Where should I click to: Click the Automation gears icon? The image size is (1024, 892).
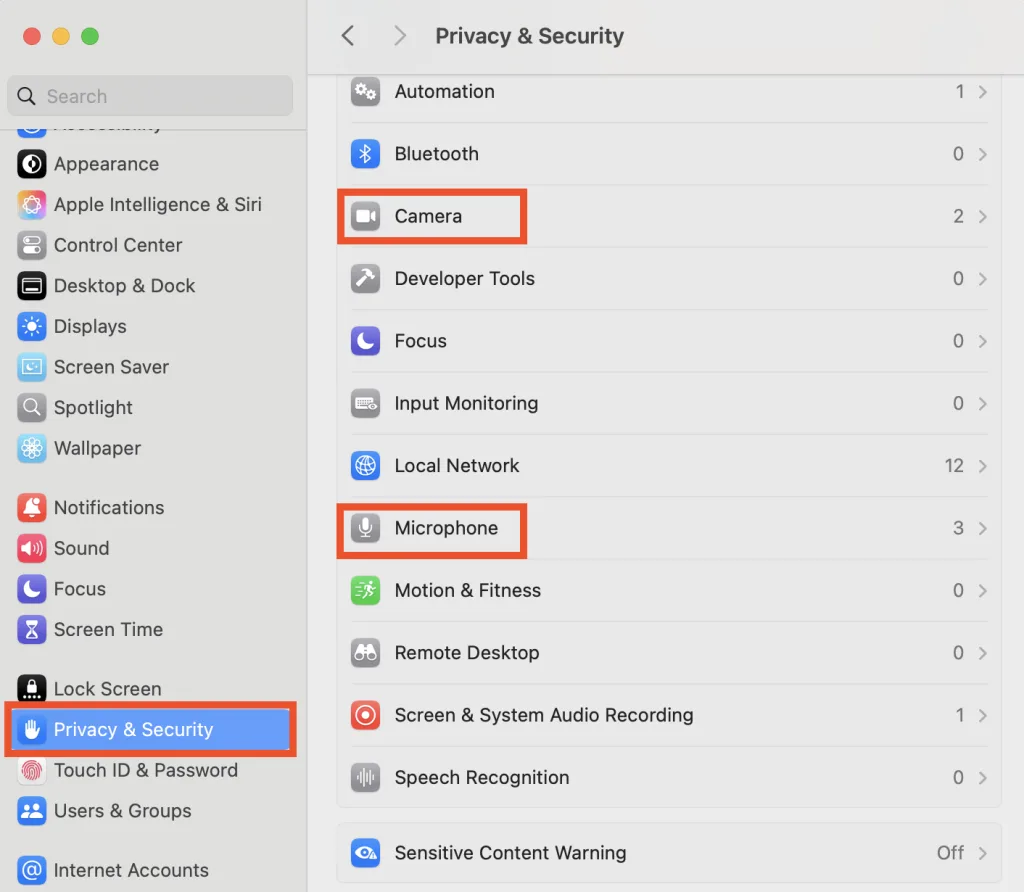[365, 92]
